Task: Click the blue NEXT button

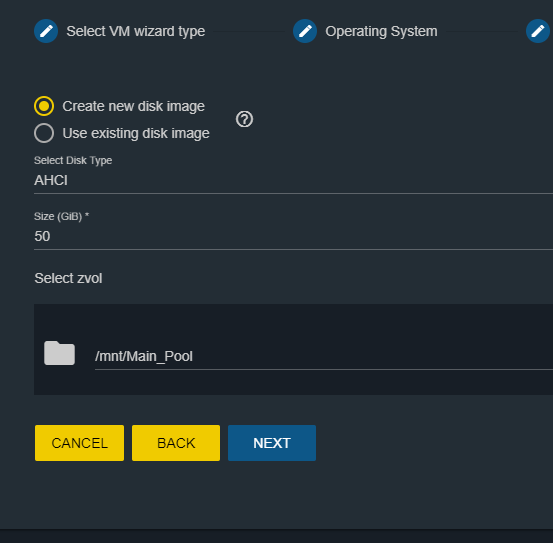Action: click(x=272, y=443)
